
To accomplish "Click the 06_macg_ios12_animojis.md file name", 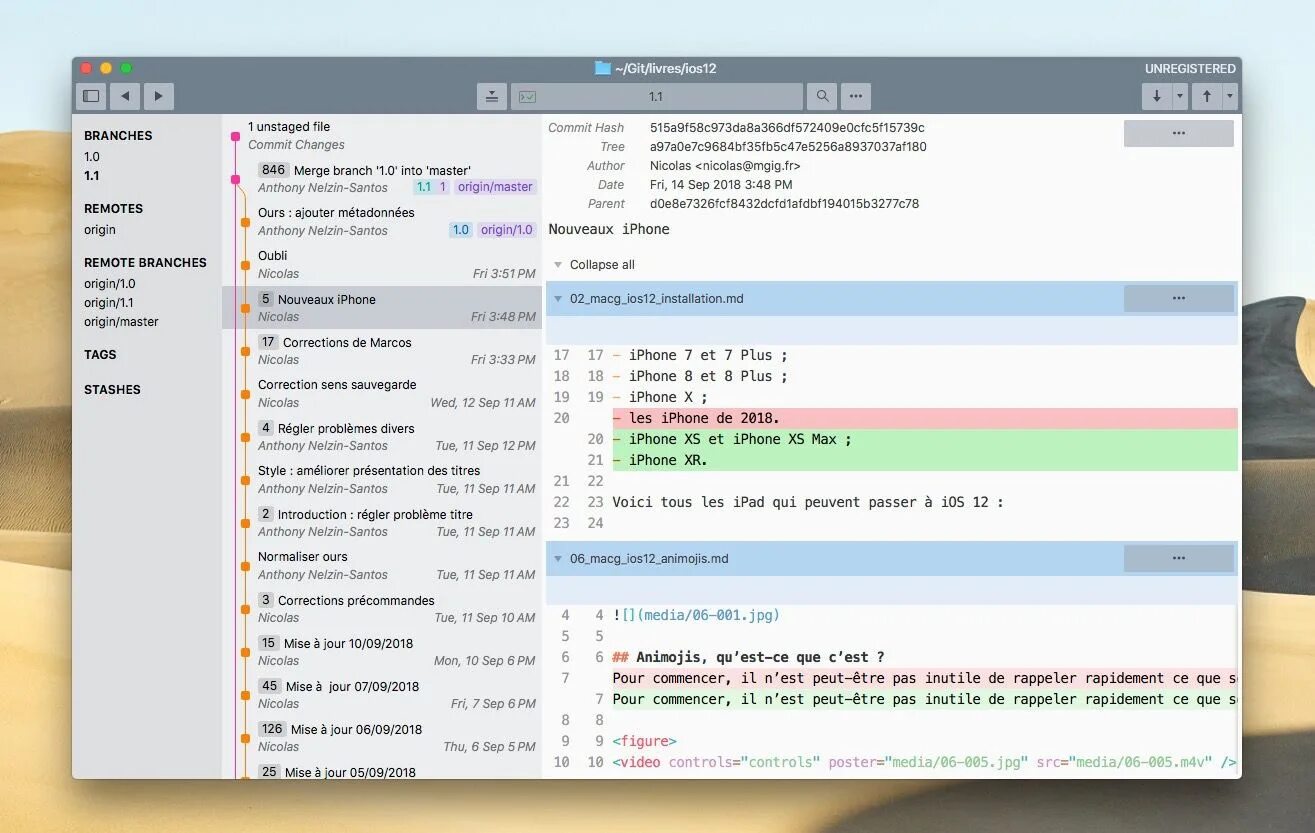I will [x=649, y=558].
